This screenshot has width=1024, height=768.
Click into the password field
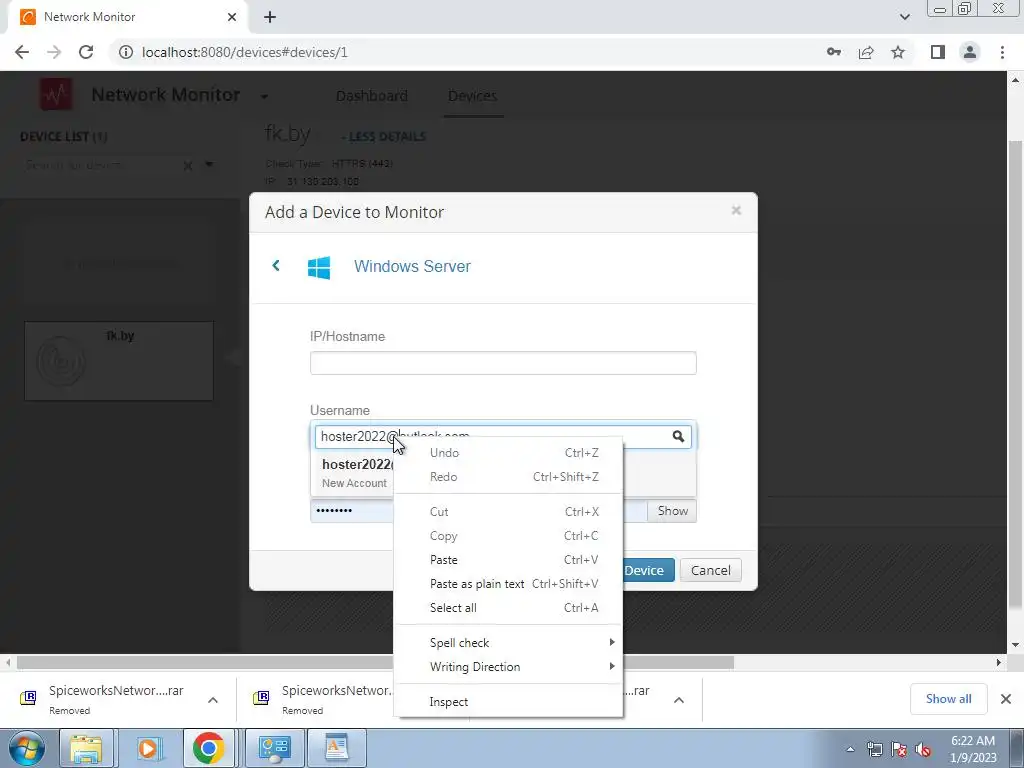(353, 511)
